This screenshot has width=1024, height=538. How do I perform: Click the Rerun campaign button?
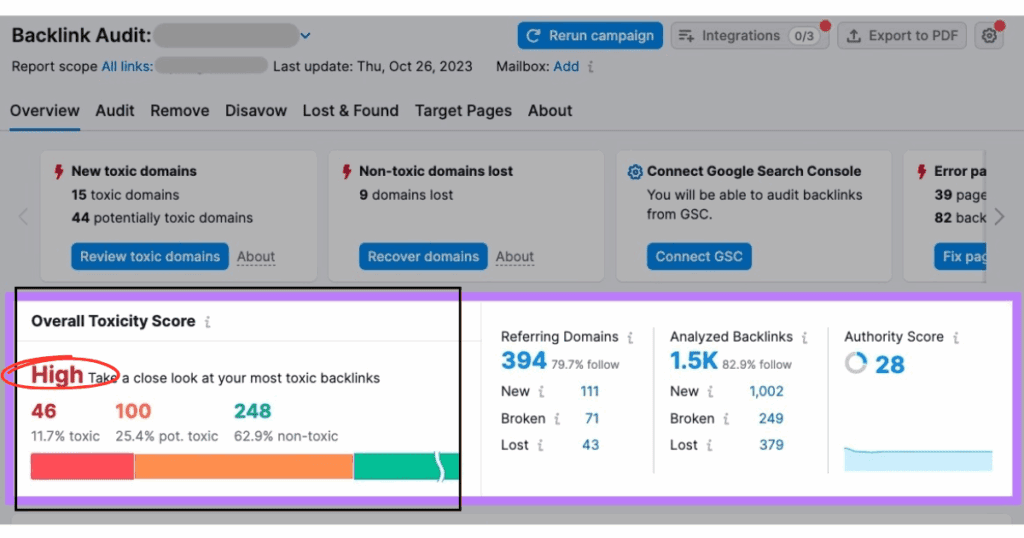point(590,36)
